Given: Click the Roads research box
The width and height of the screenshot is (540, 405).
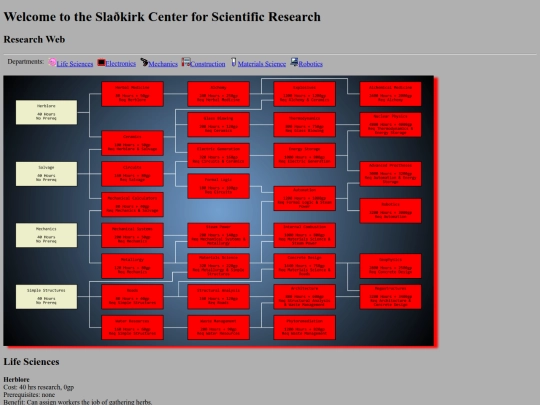Looking at the screenshot, I should pos(133,297).
